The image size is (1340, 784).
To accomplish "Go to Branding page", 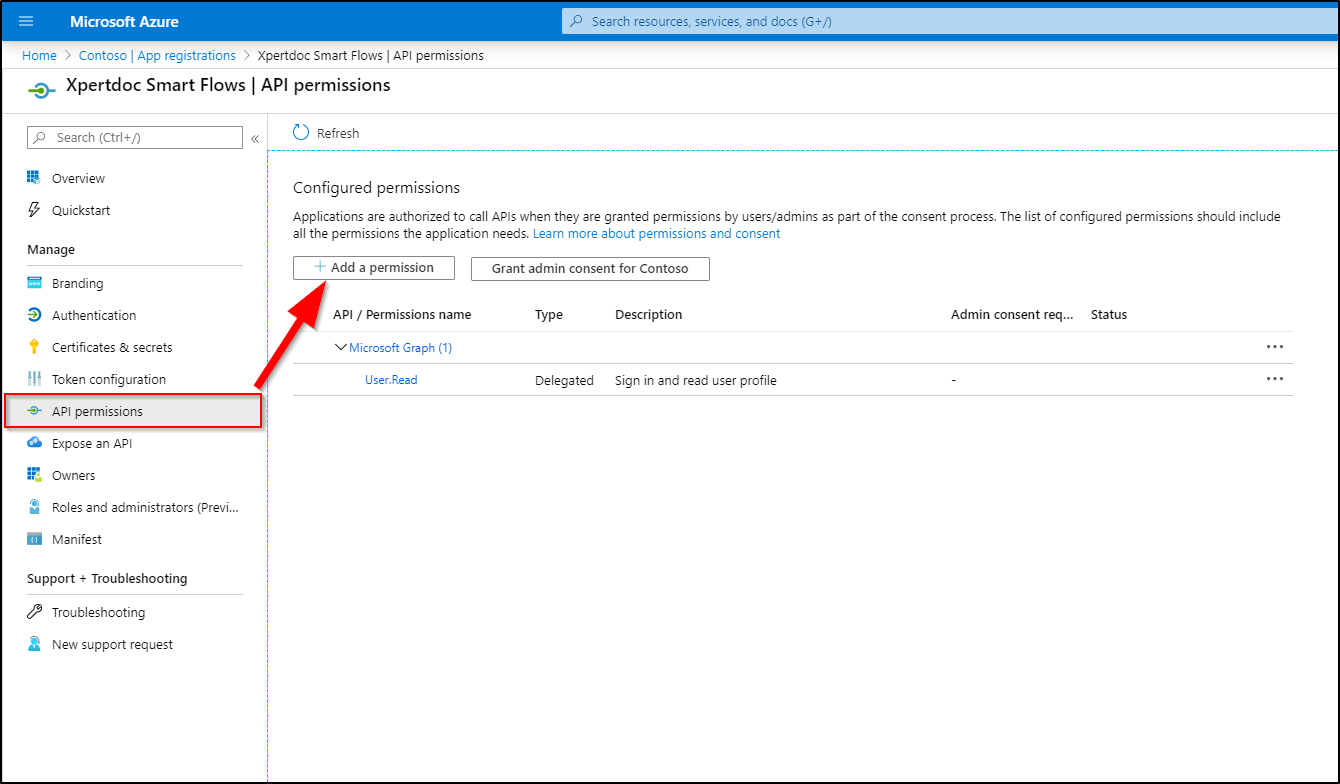I will pos(77,283).
